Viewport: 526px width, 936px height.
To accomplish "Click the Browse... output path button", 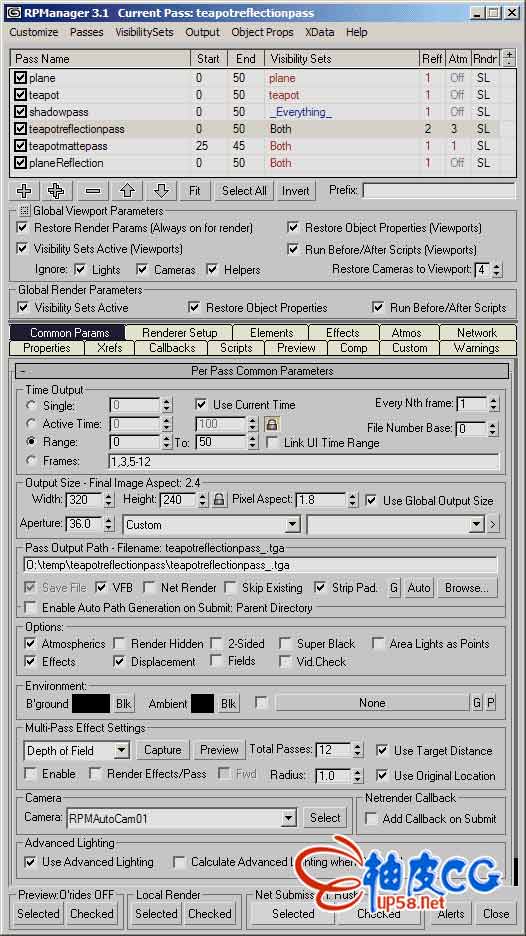I will [467, 588].
